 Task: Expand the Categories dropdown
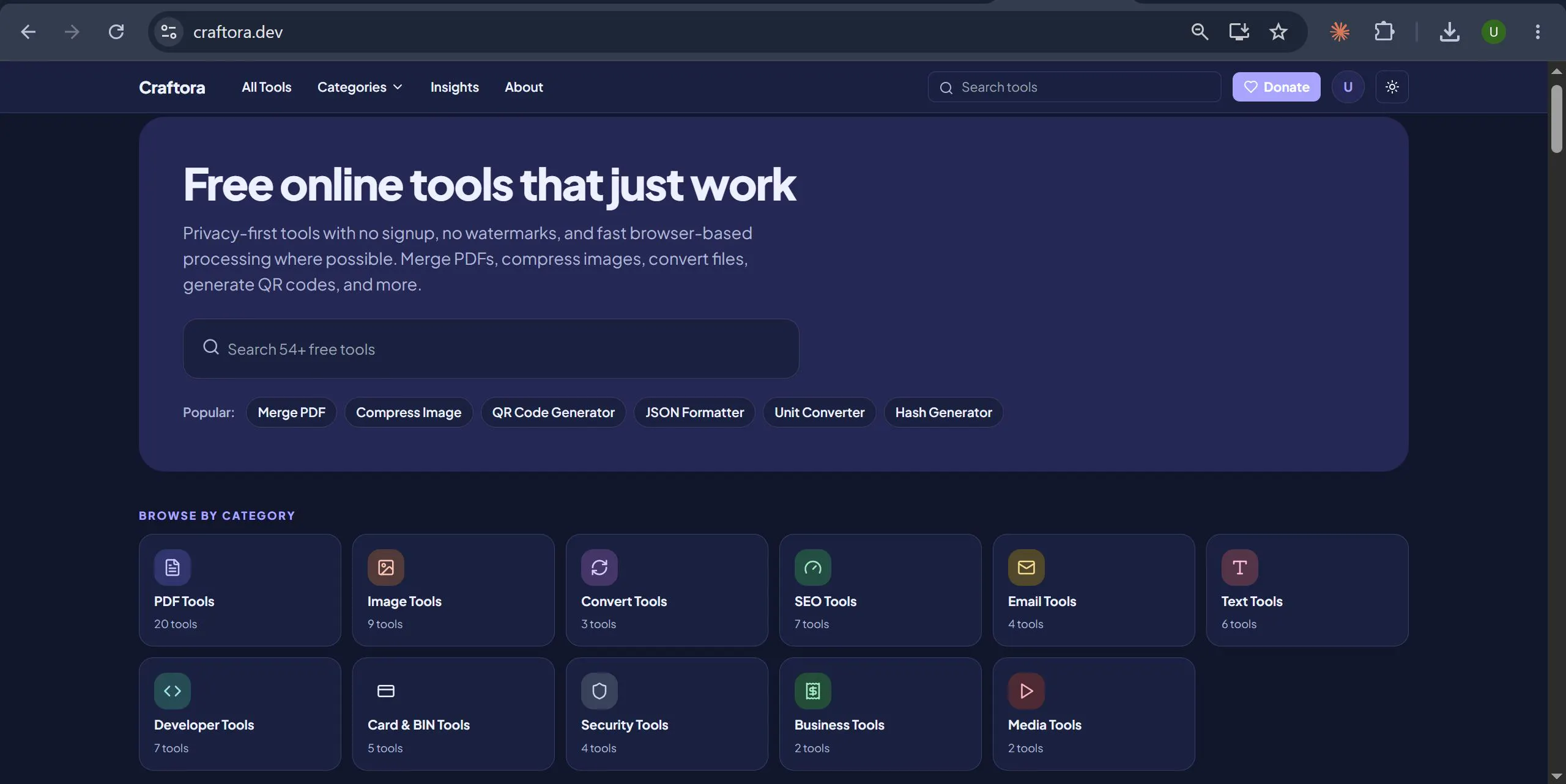point(360,87)
